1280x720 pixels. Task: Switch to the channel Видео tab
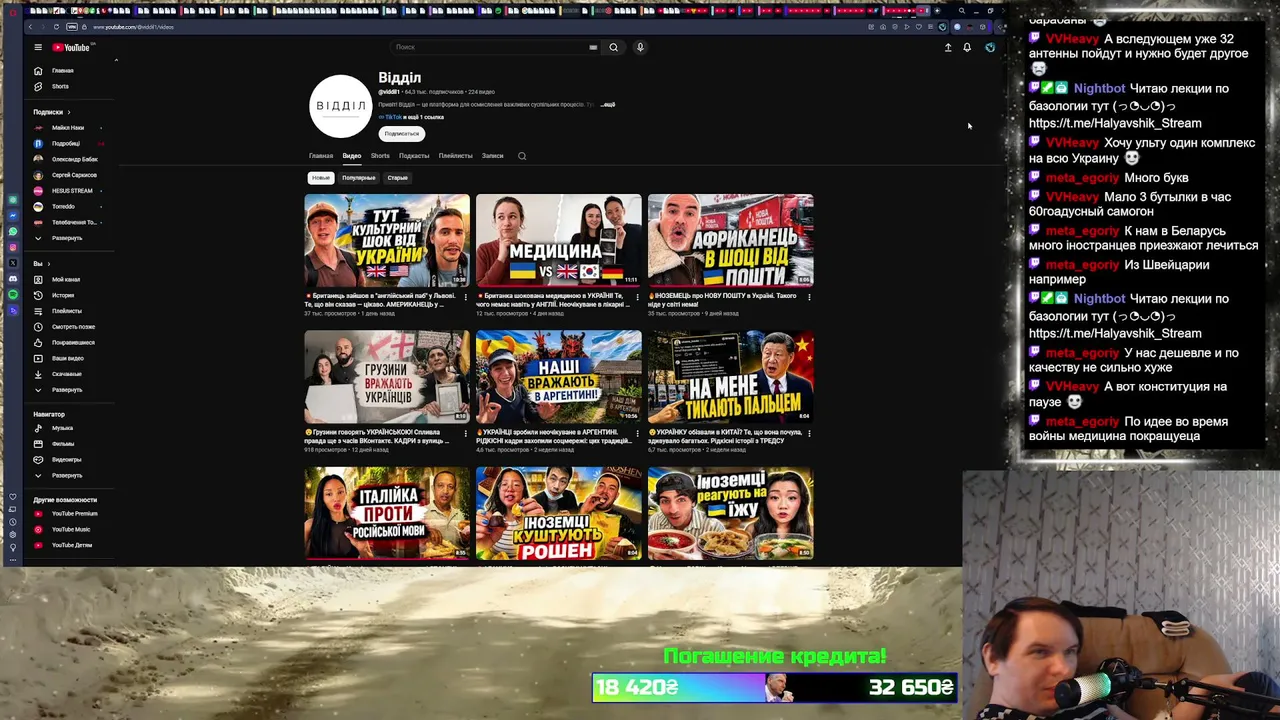pyautogui.click(x=352, y=156)
